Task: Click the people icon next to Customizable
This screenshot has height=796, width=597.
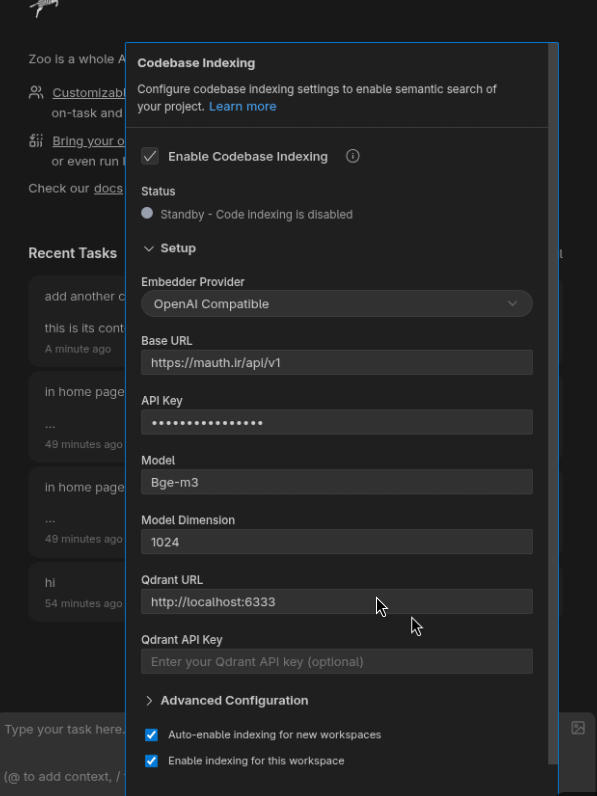Action: tap(36, 92)
